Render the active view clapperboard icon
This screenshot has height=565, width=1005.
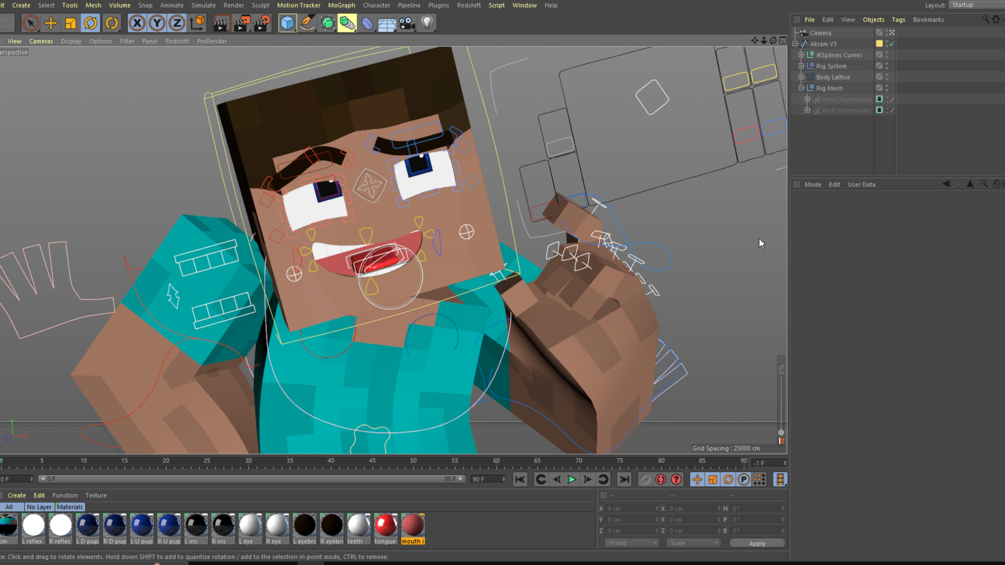(x=220, y=24)
